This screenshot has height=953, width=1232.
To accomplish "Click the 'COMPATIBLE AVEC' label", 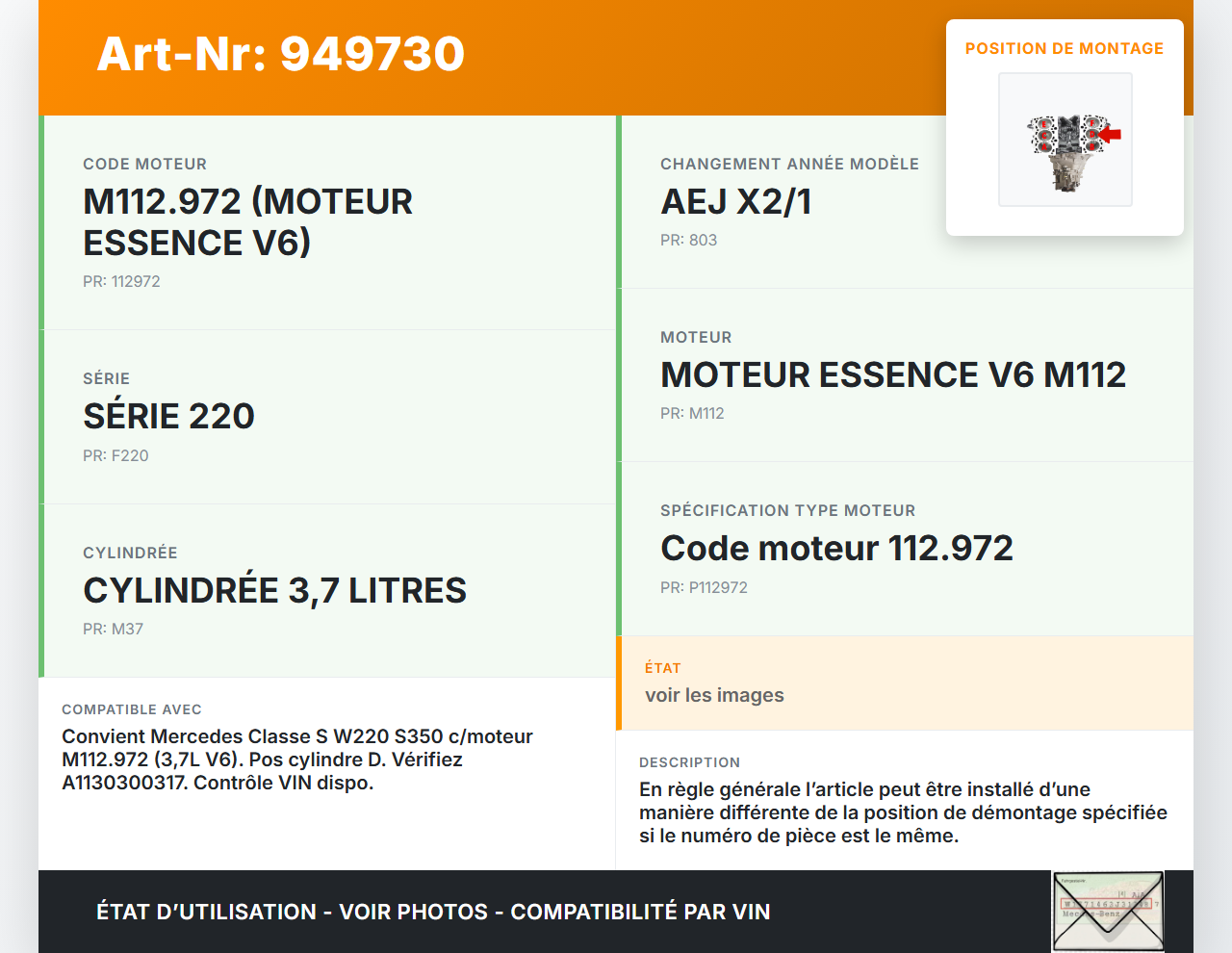I will pyautogui.click(x=132, y=709).
